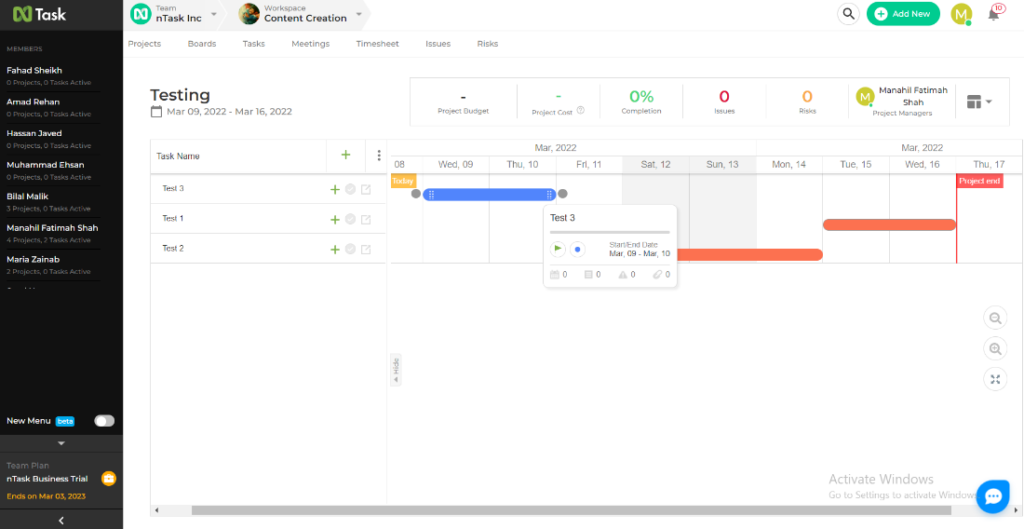Click the zoom in timeline icon
The height and width of the screenshot is (529, 1024).
pos(995,349)
